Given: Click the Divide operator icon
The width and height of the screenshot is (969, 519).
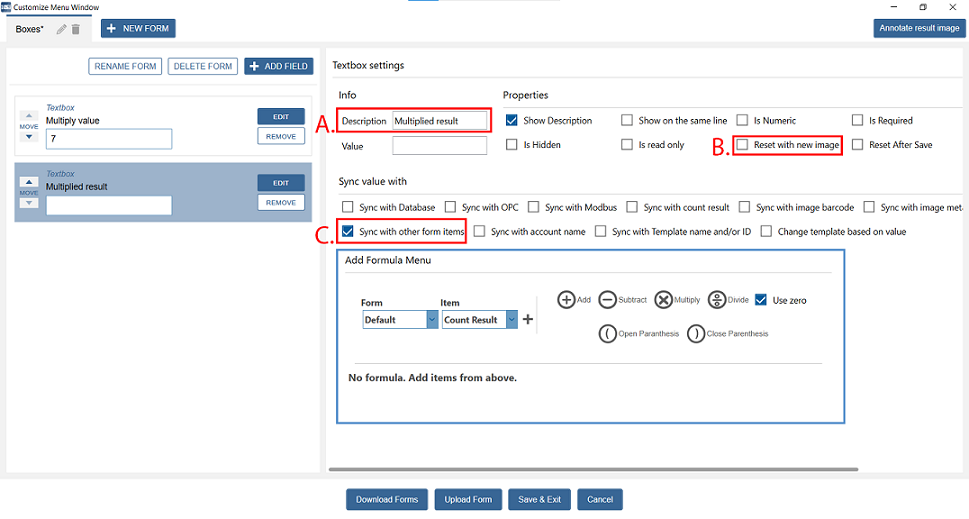Looking at the screenshot, I should click(x=716, y=300).
